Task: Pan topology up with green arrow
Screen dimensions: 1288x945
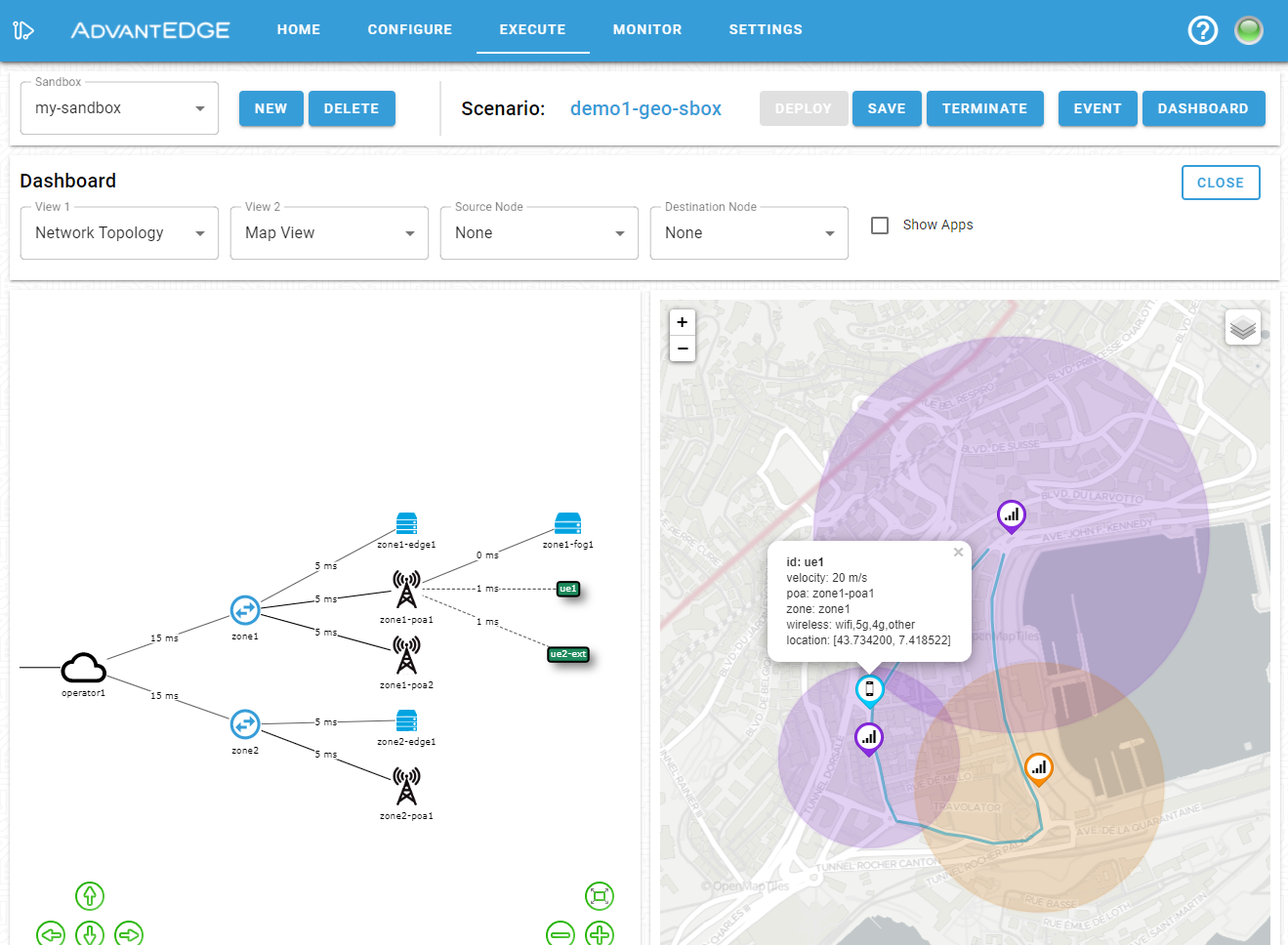Action: pos(90,896)
